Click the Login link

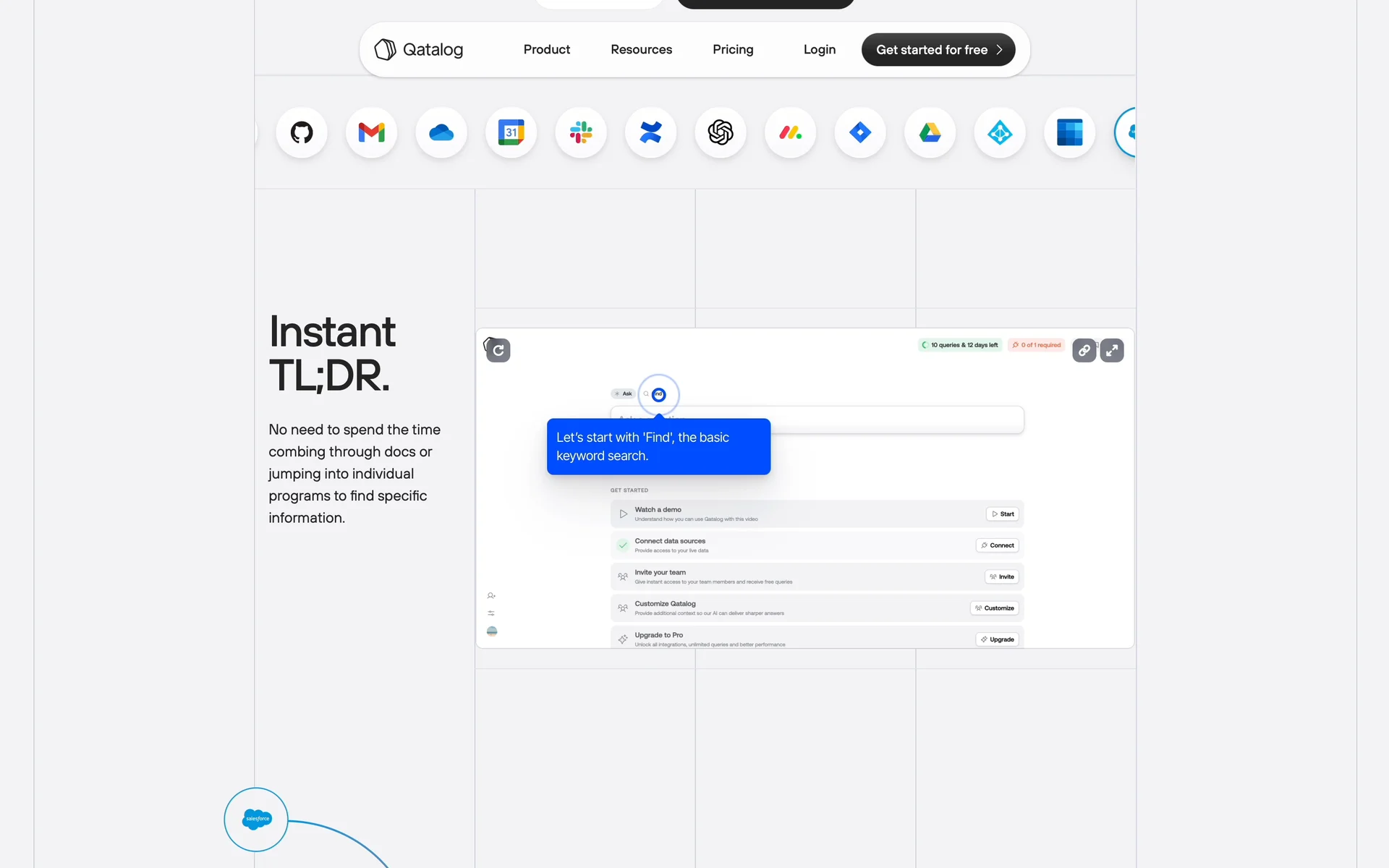(819, 50)
